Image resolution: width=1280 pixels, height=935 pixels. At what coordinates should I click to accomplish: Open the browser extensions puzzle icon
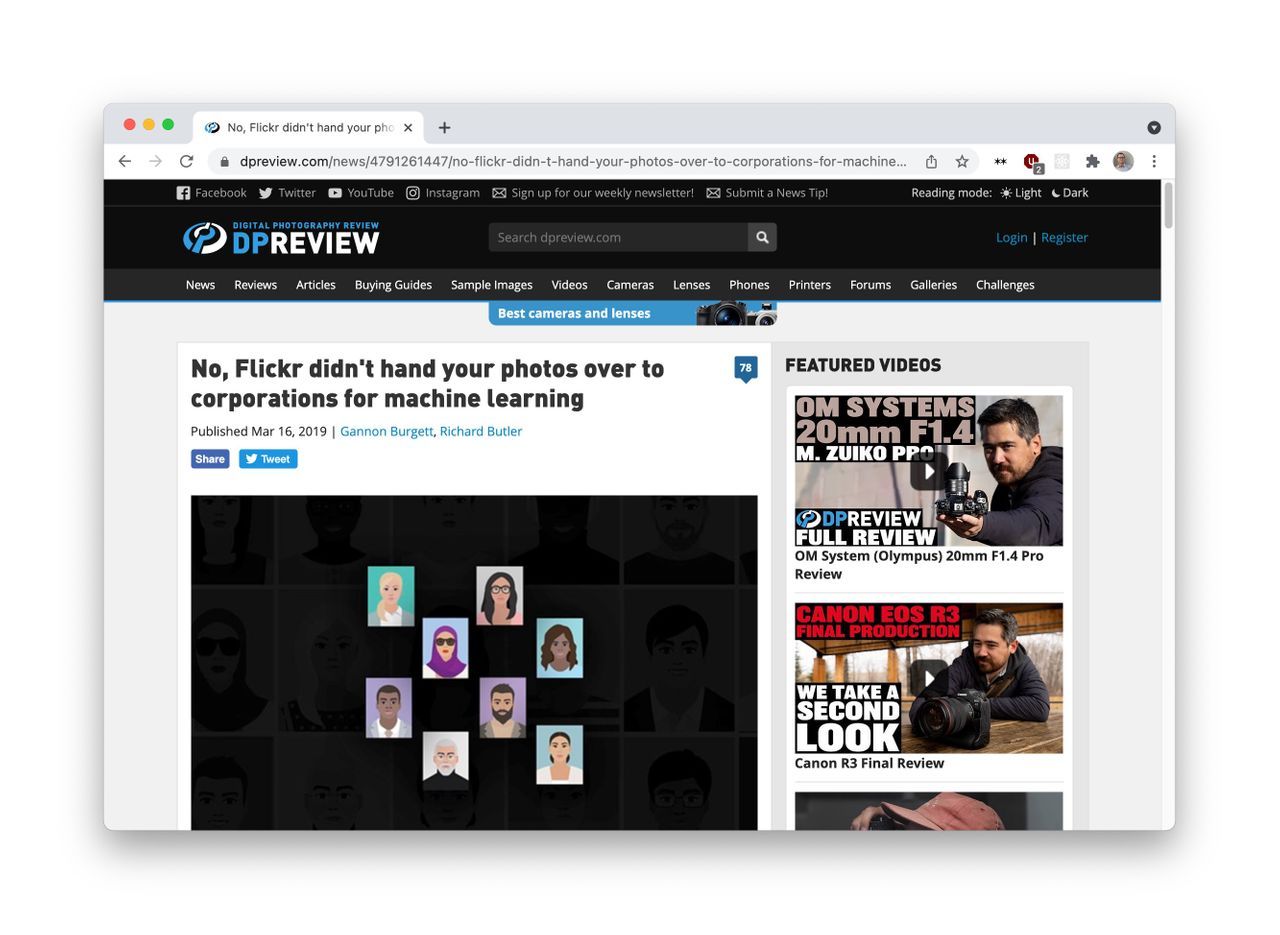tap(1092, 161)
